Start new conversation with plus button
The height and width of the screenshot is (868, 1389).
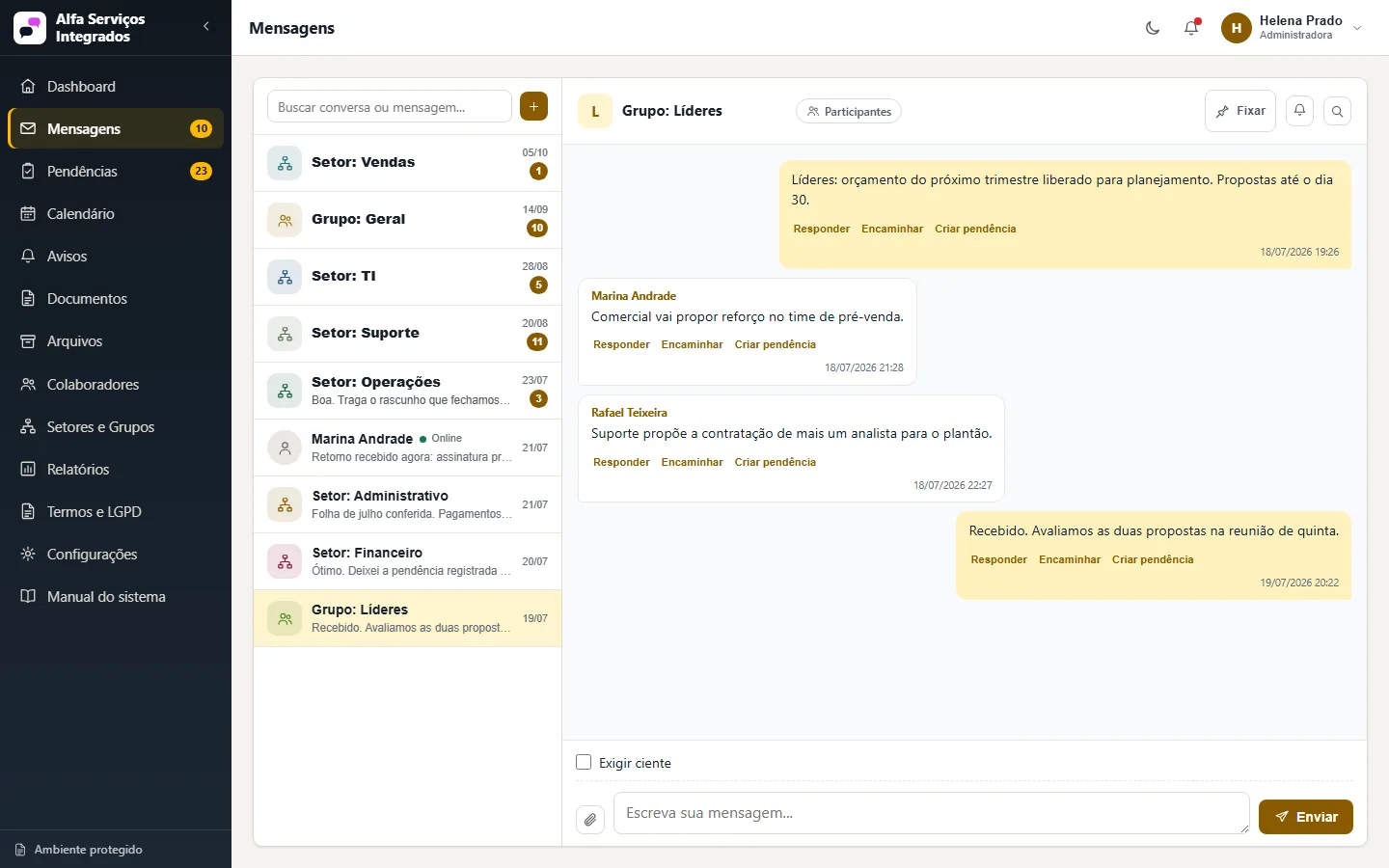point(533,106)
